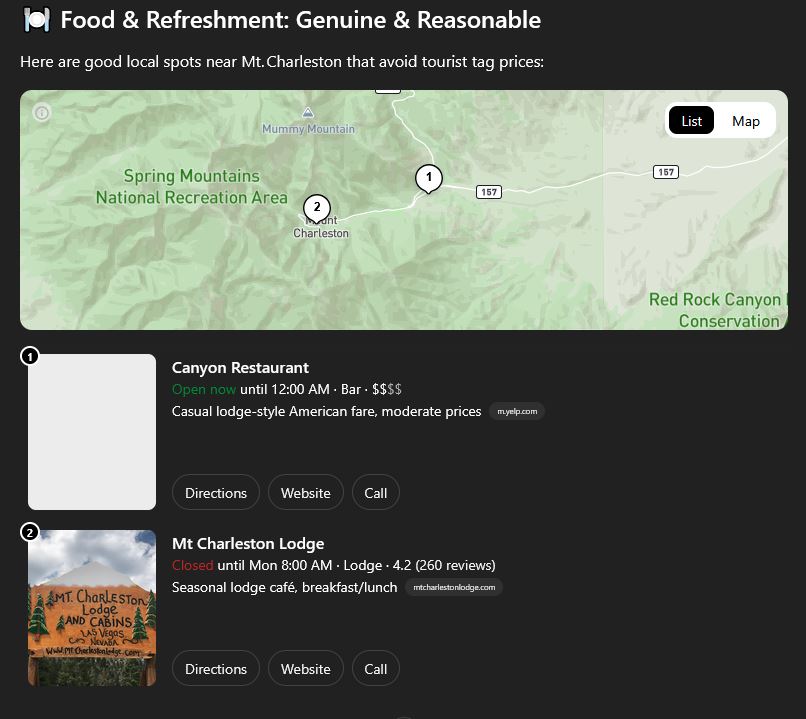Get Directions to Canyon Restaurant
This screenshot has height=719, width=806.
click(x=216, y=492)
